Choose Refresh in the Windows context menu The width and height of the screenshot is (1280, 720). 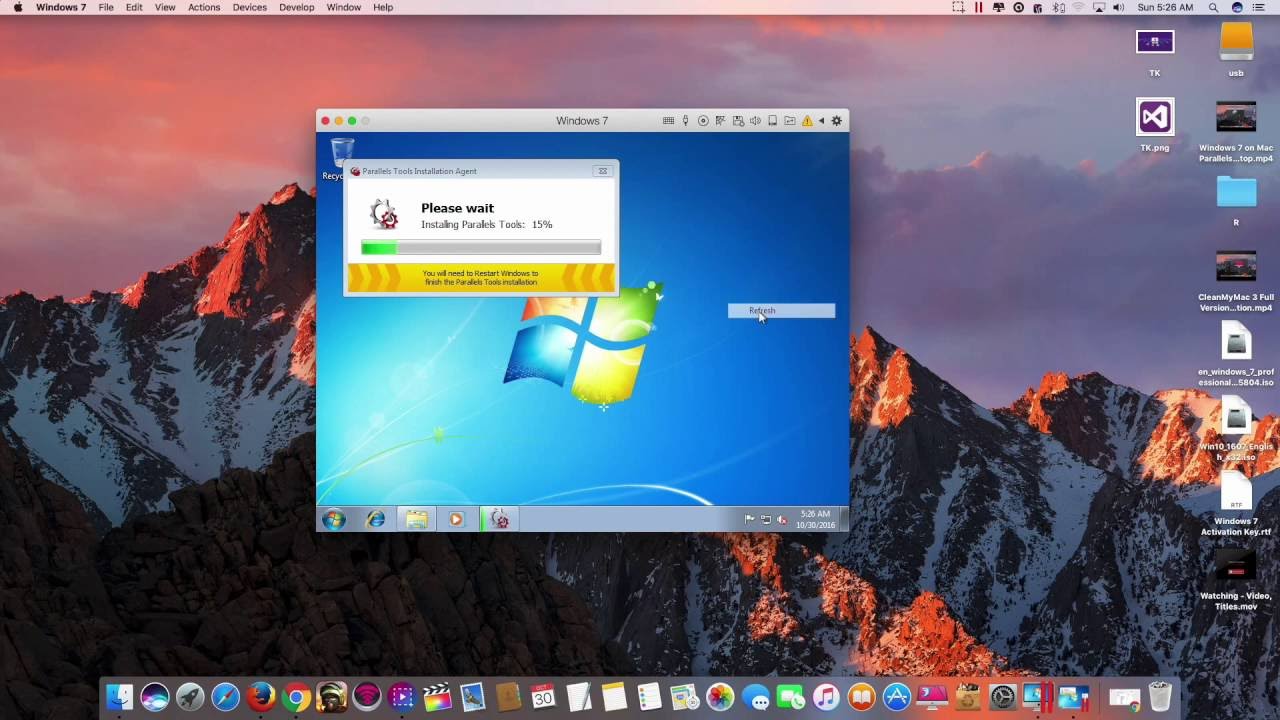click(781, 311)
